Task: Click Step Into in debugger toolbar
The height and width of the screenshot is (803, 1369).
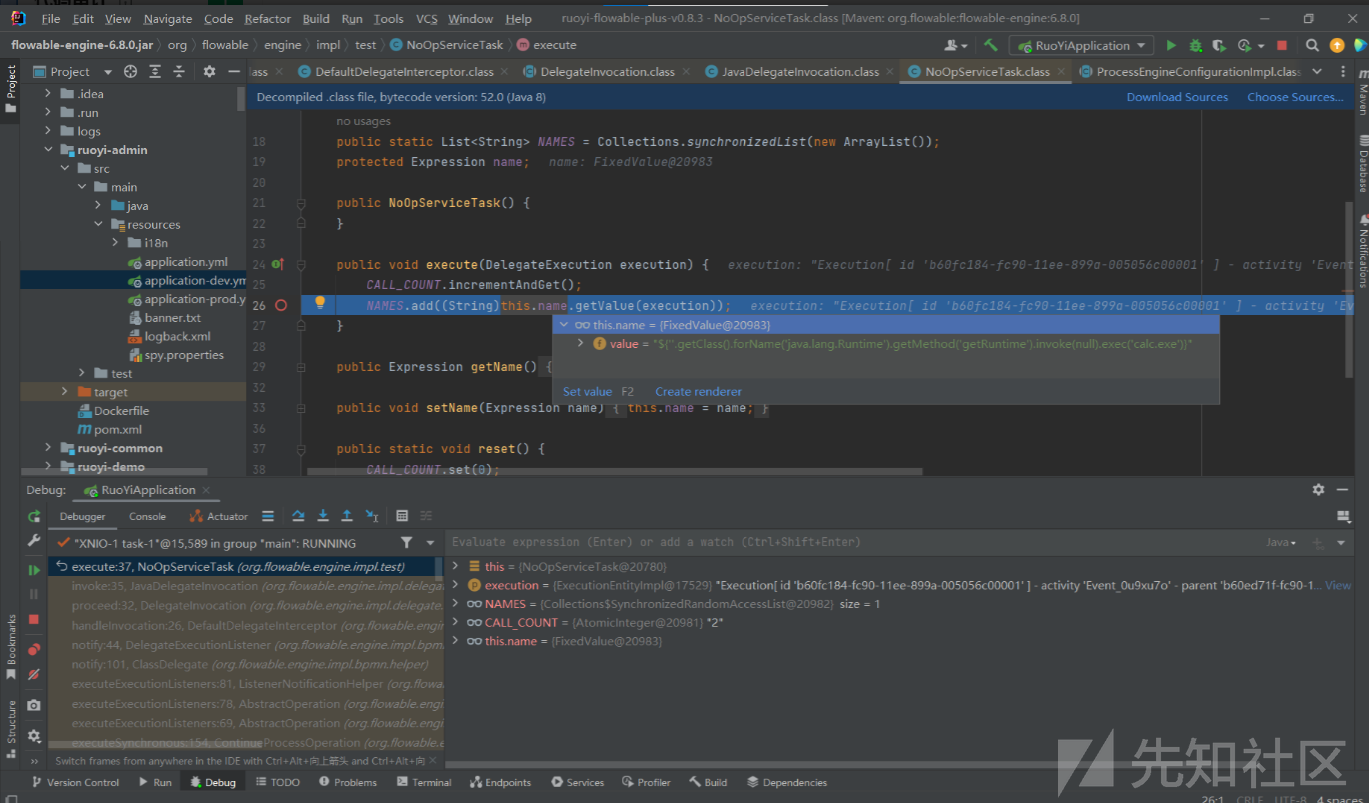Action: [x=323, y=516]
